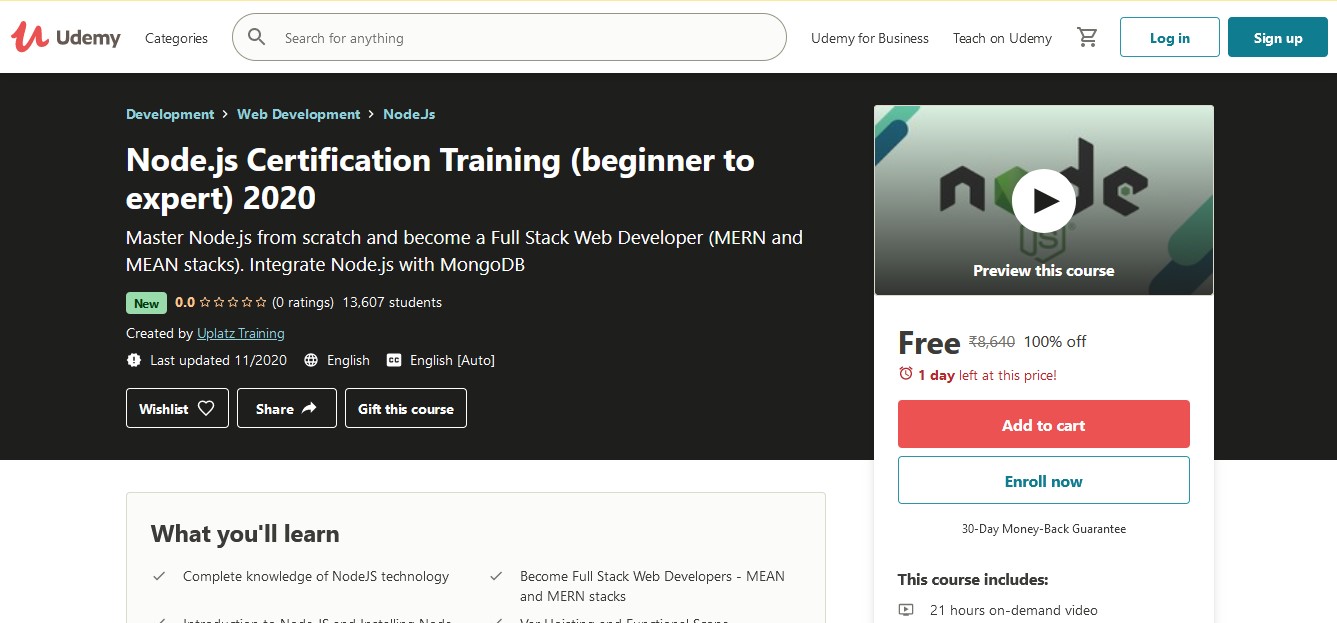Image resolution: width=1337 pixels, height=623 pixels.
Task: Click the Add to cart button
Action: [1044, 424]
